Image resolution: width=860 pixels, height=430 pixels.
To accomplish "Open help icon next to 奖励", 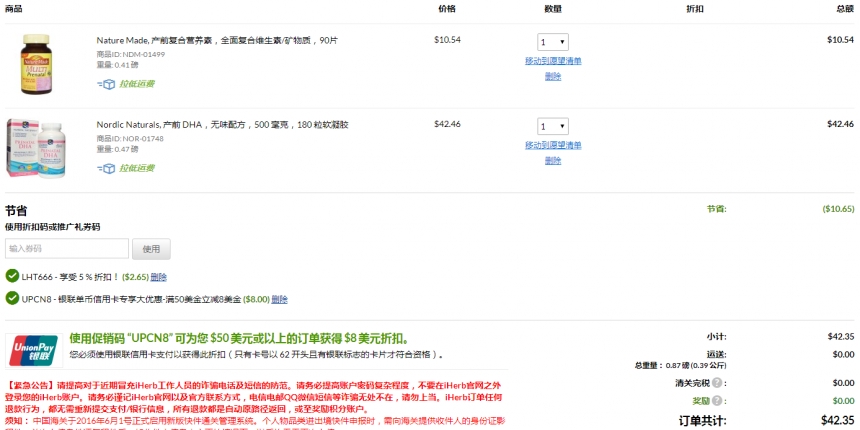I will click(x=716, y=401).
